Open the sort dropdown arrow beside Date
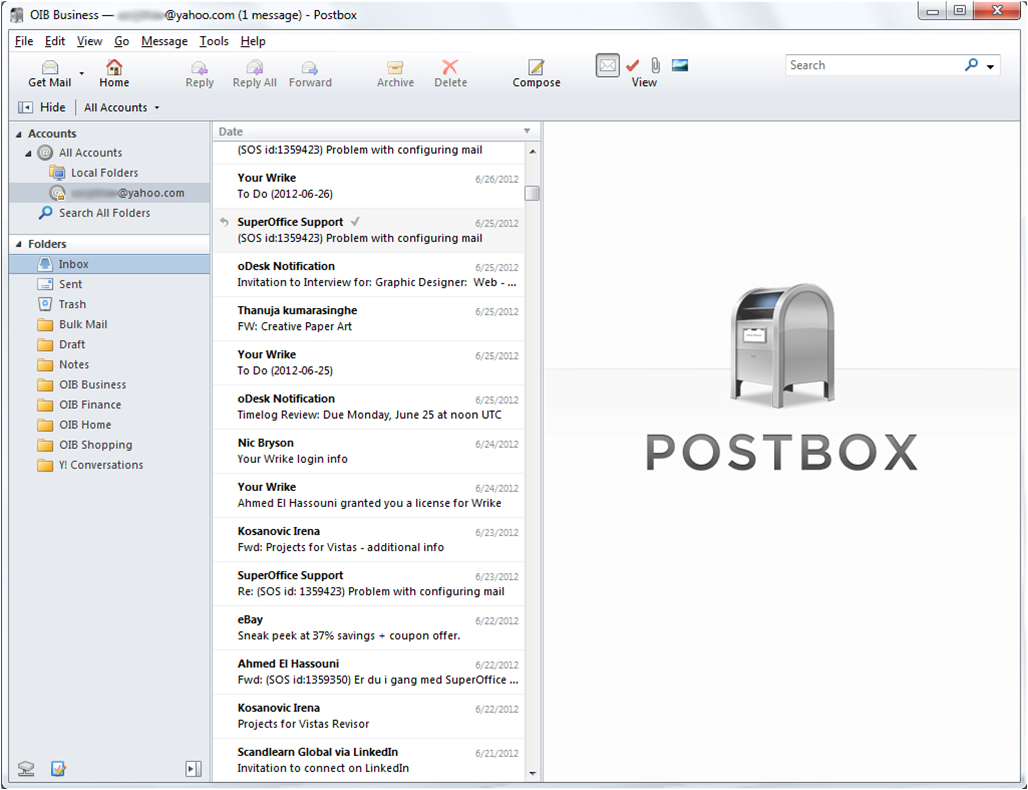 point(527,131)
